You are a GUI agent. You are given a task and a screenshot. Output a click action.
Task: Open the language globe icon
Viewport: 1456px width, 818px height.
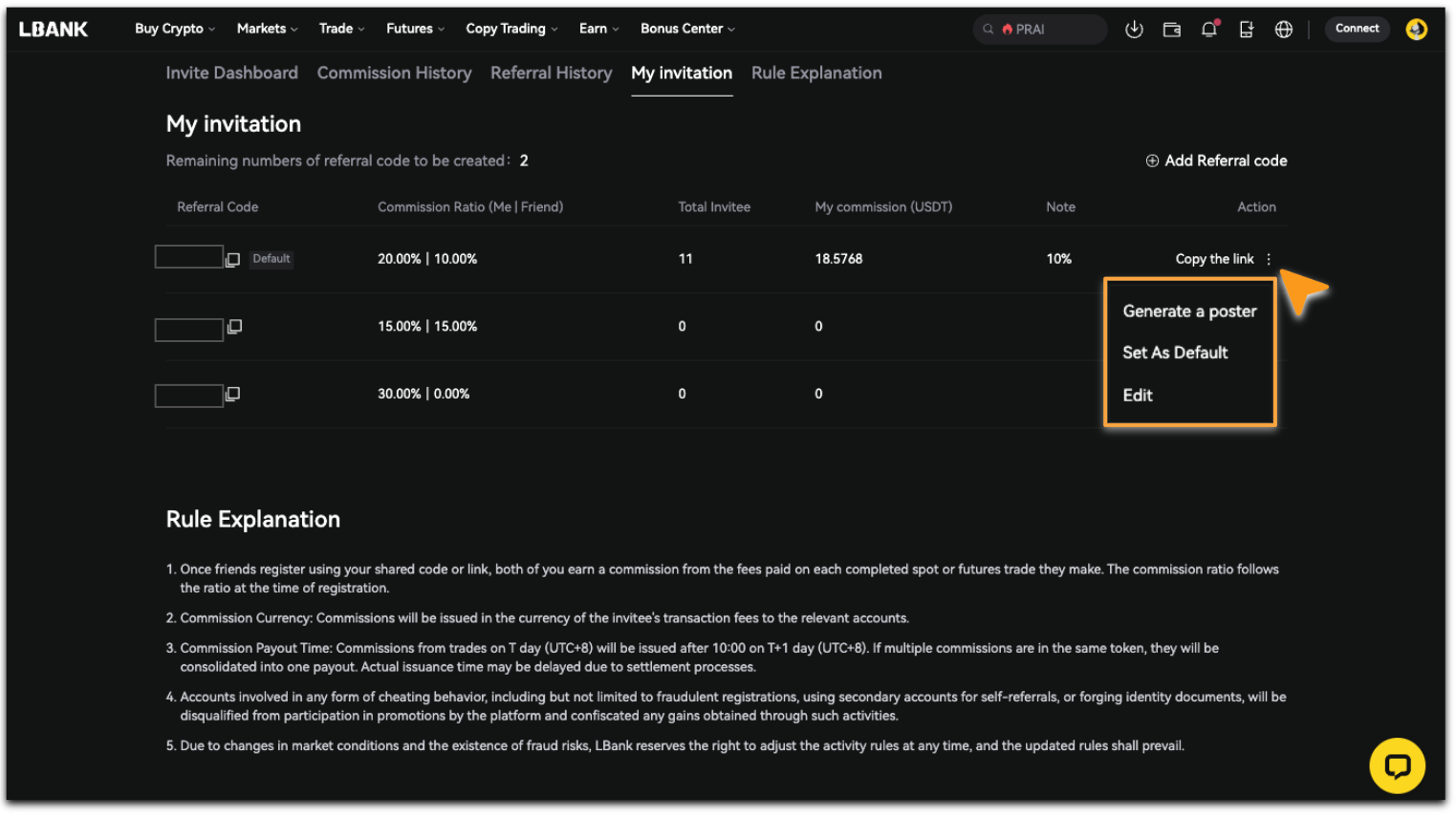pos(1284,30)
